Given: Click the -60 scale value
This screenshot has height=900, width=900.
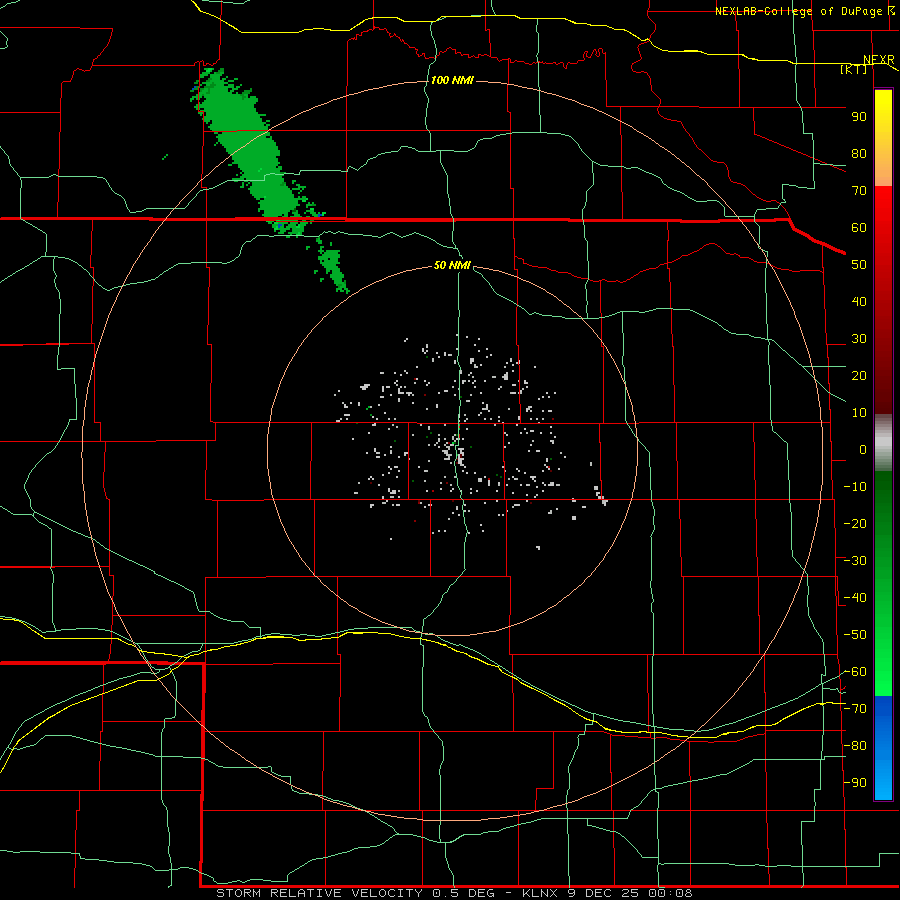Looking at the screenshot, I should click(x=855, y=672).
